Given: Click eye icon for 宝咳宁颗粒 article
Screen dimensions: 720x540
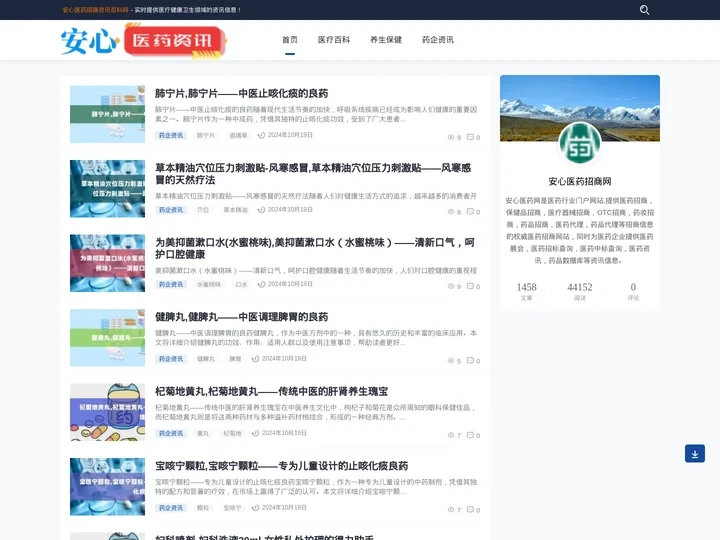Looking at the screenshot, I should click(451, 509).
